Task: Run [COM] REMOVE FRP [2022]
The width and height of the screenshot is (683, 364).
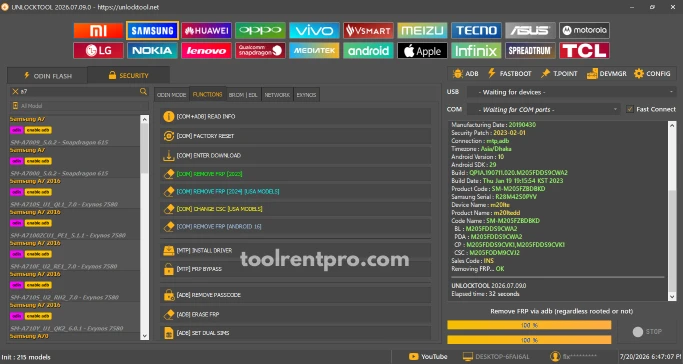Action: click(295, 174)
